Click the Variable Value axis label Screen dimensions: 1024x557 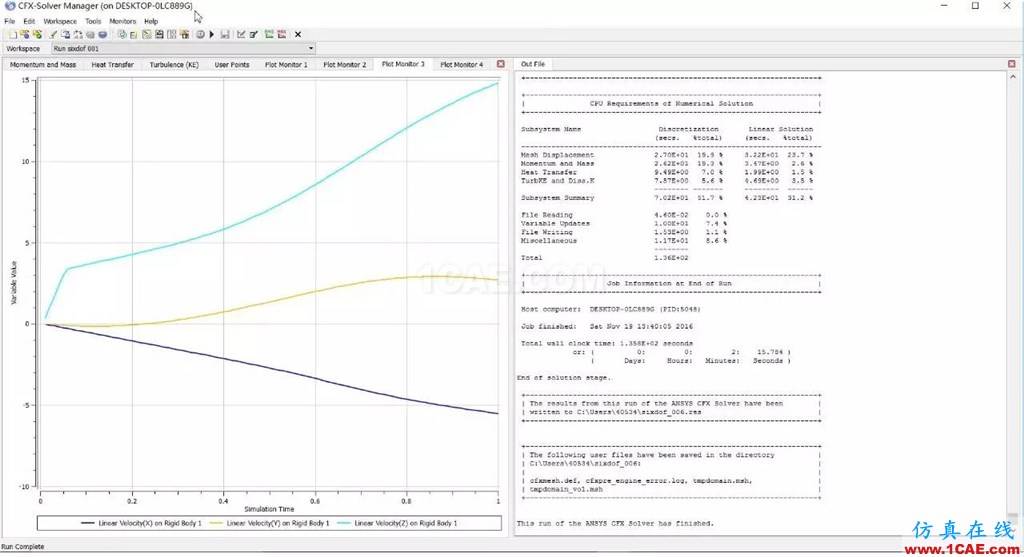click(x=14, y=283)
